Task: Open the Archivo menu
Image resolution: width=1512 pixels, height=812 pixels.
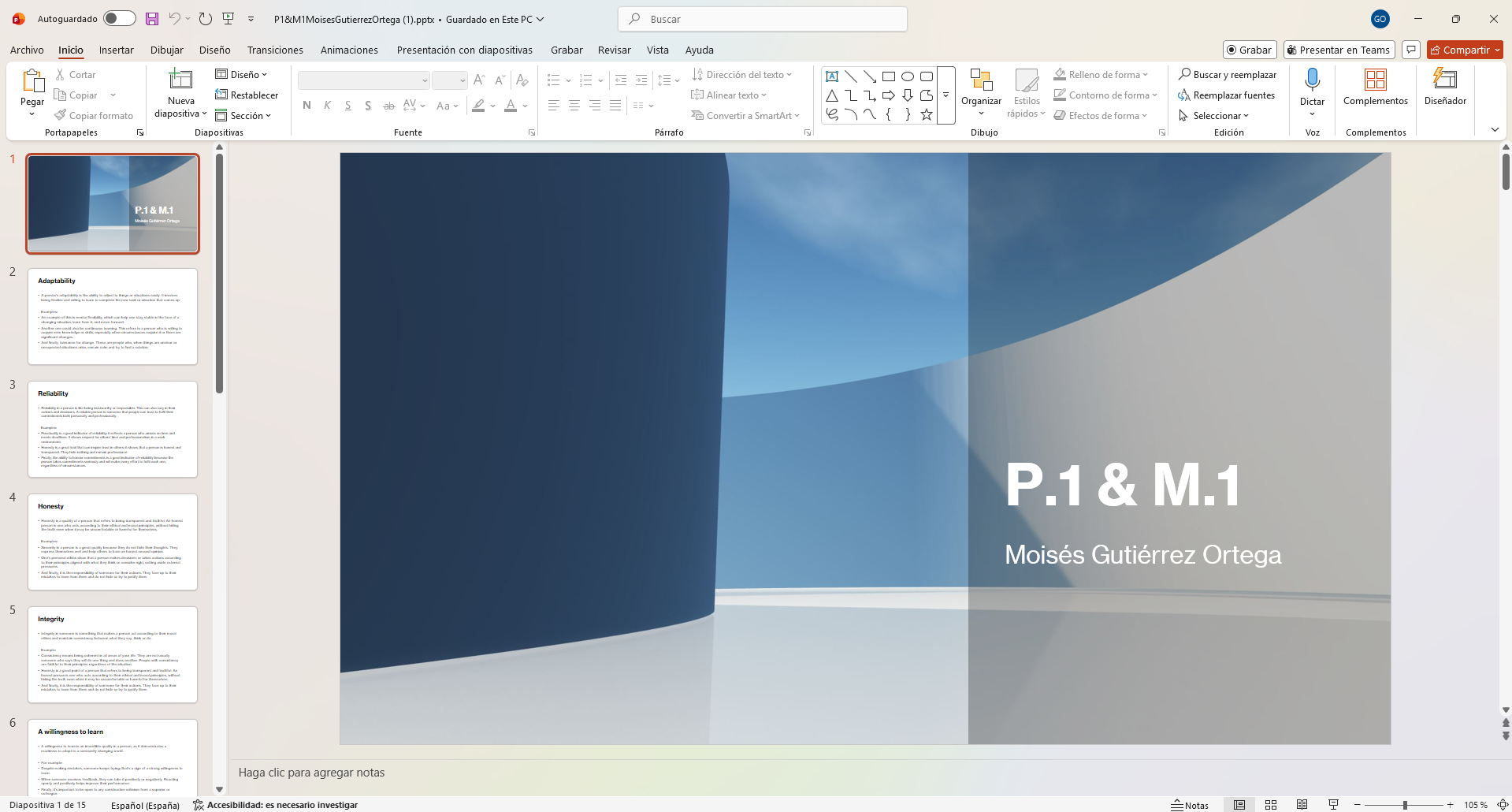Action: 27,50
